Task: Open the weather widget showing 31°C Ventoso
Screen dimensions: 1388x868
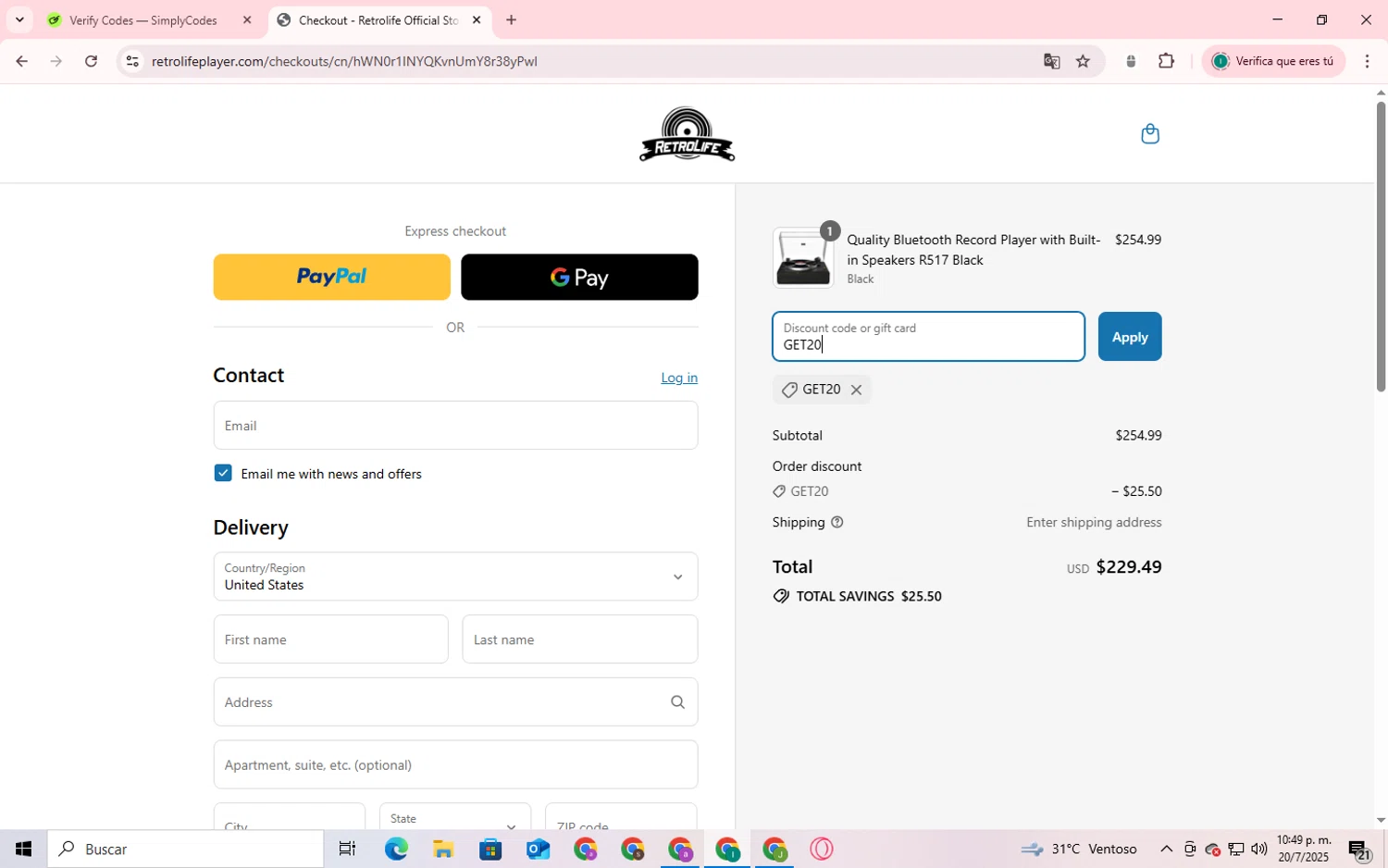Action: coord(1079,849)
